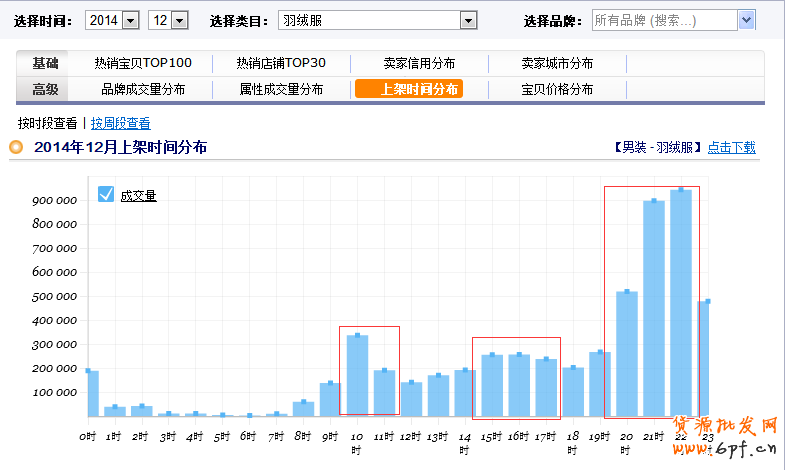Switch to 卖家城市分布 tab

557,63
